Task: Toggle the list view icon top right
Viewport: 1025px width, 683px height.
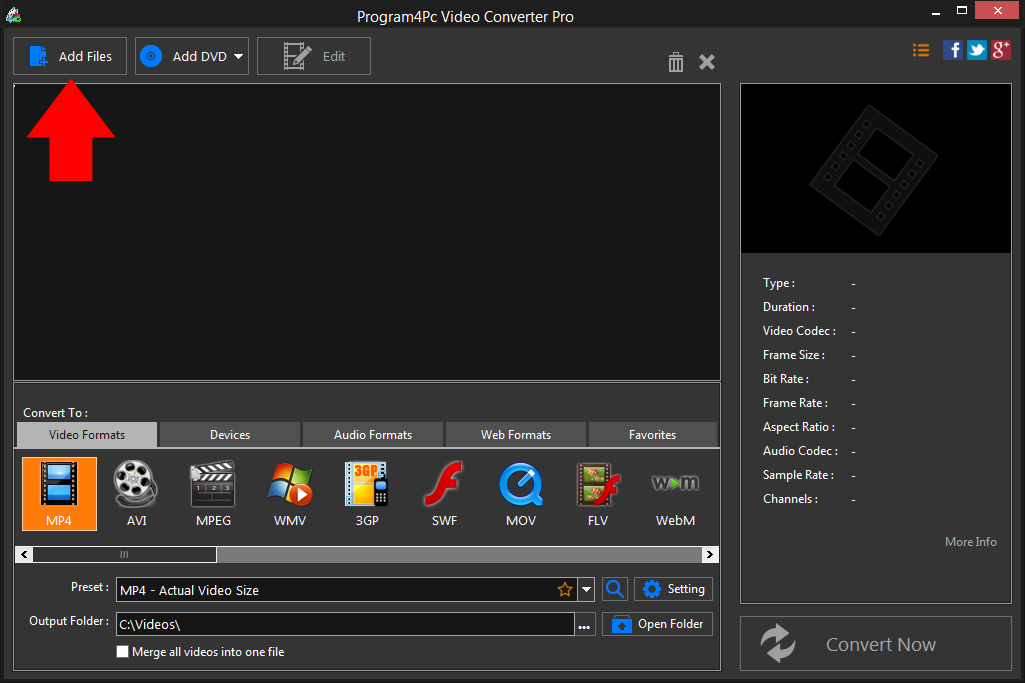Action: click(x=920, y=49)
